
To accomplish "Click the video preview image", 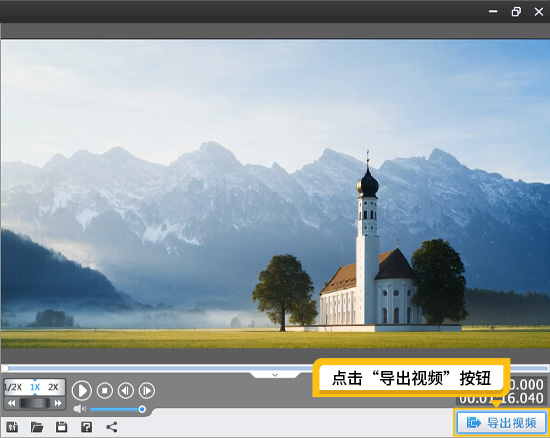I will pyautogui.click(x=275, y=194).
